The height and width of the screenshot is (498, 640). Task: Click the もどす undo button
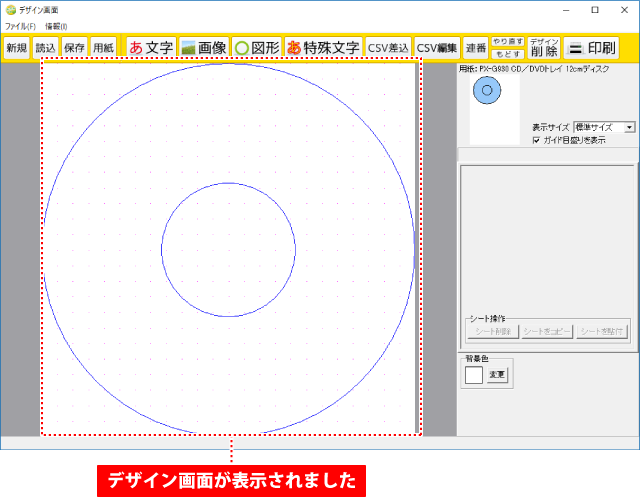point(508,54)
